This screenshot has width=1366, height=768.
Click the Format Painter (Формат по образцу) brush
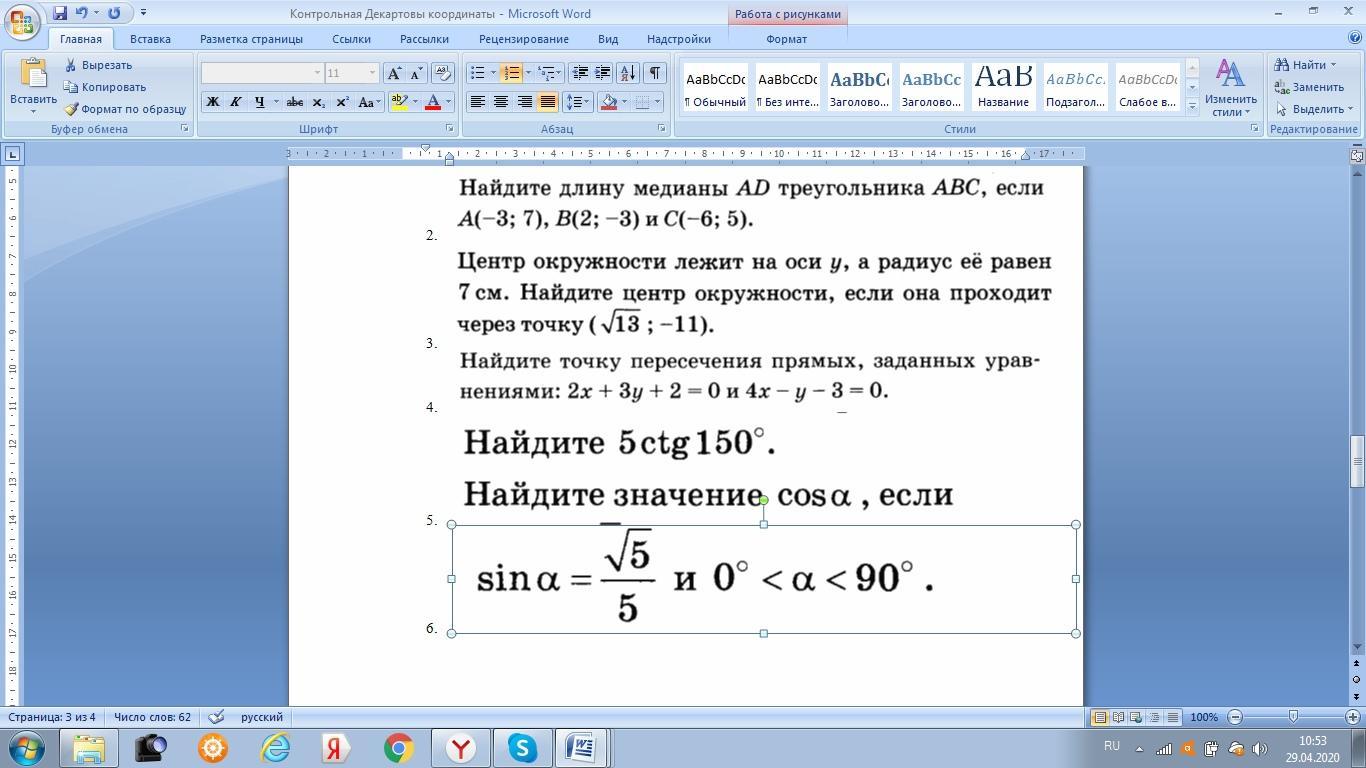click(x=125, y=109)
